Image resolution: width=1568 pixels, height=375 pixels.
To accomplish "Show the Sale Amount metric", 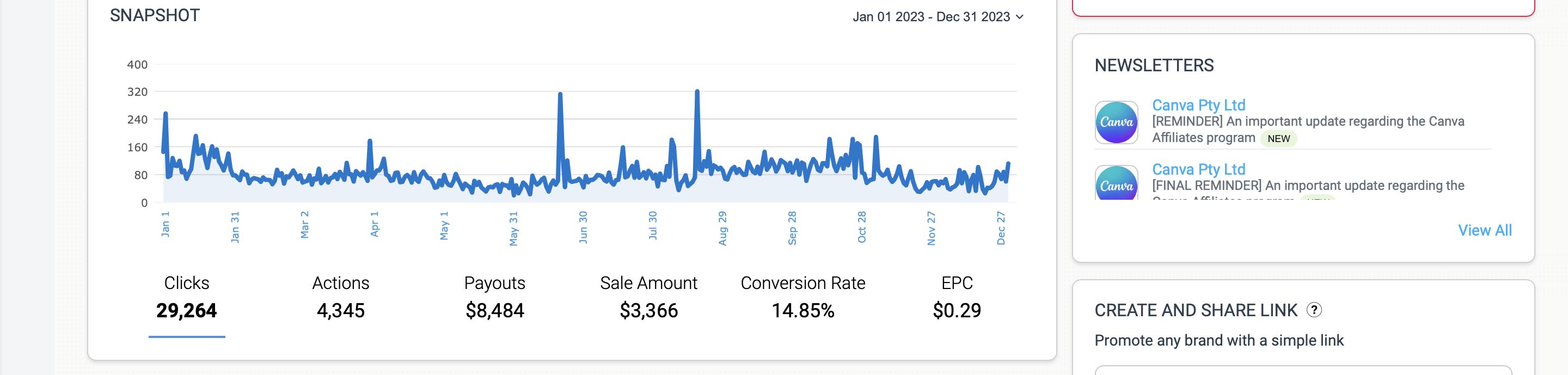I will click(x=648, y=298).
